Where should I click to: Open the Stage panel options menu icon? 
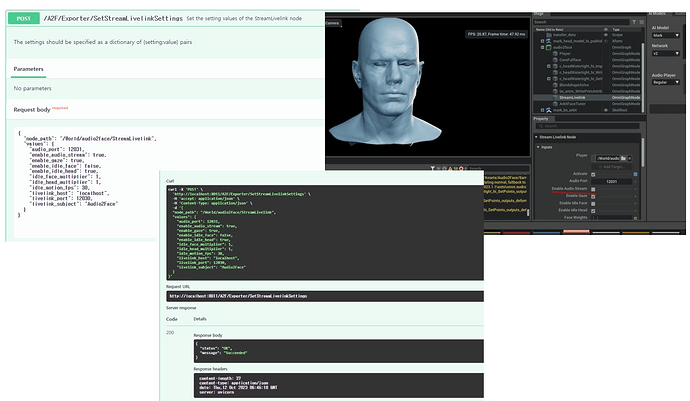(642, 22)
